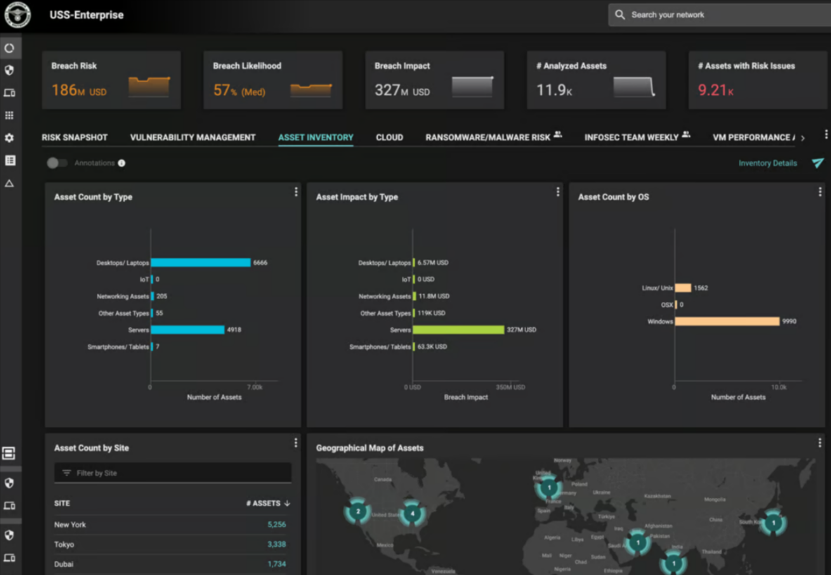831x575 pixels.
Task: Click the SITE column header
Action: (62, 503)
